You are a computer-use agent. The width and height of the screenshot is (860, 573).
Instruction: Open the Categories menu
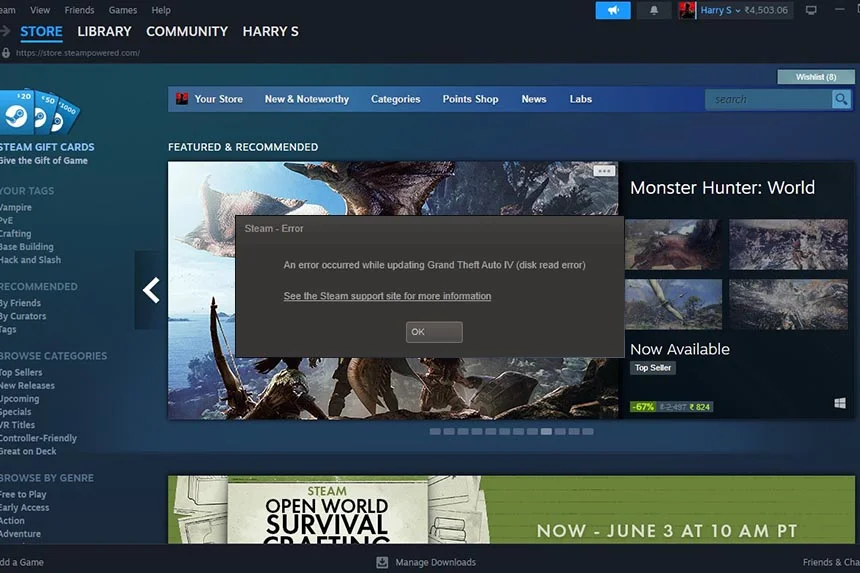pos(395,99)
